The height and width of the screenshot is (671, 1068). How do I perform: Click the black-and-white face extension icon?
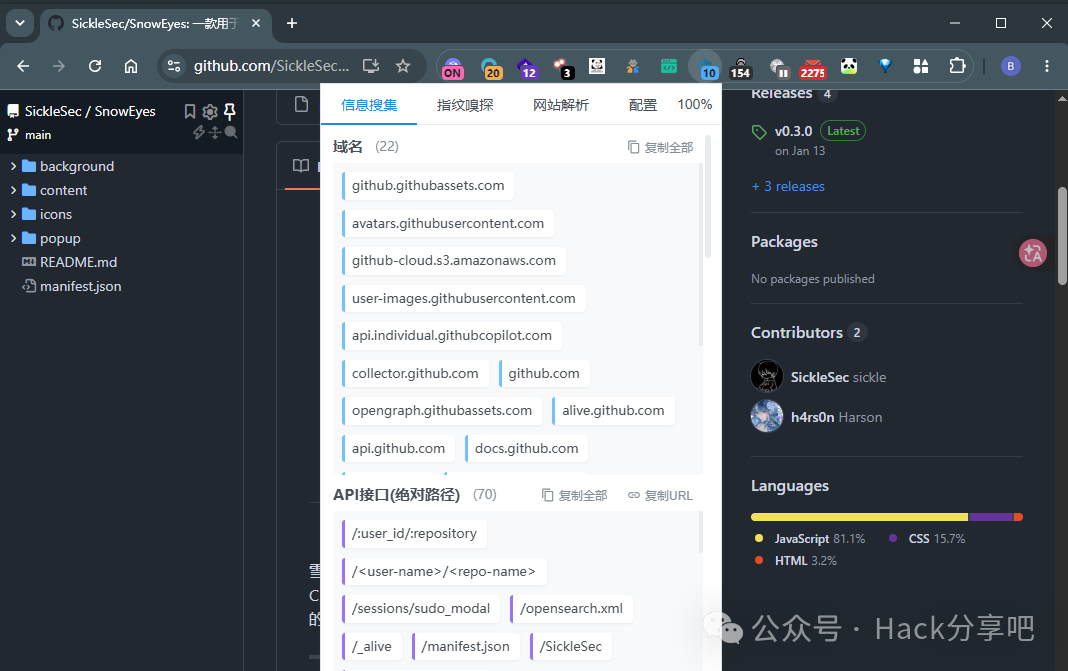pyautogui.click(x=597, y=65)
